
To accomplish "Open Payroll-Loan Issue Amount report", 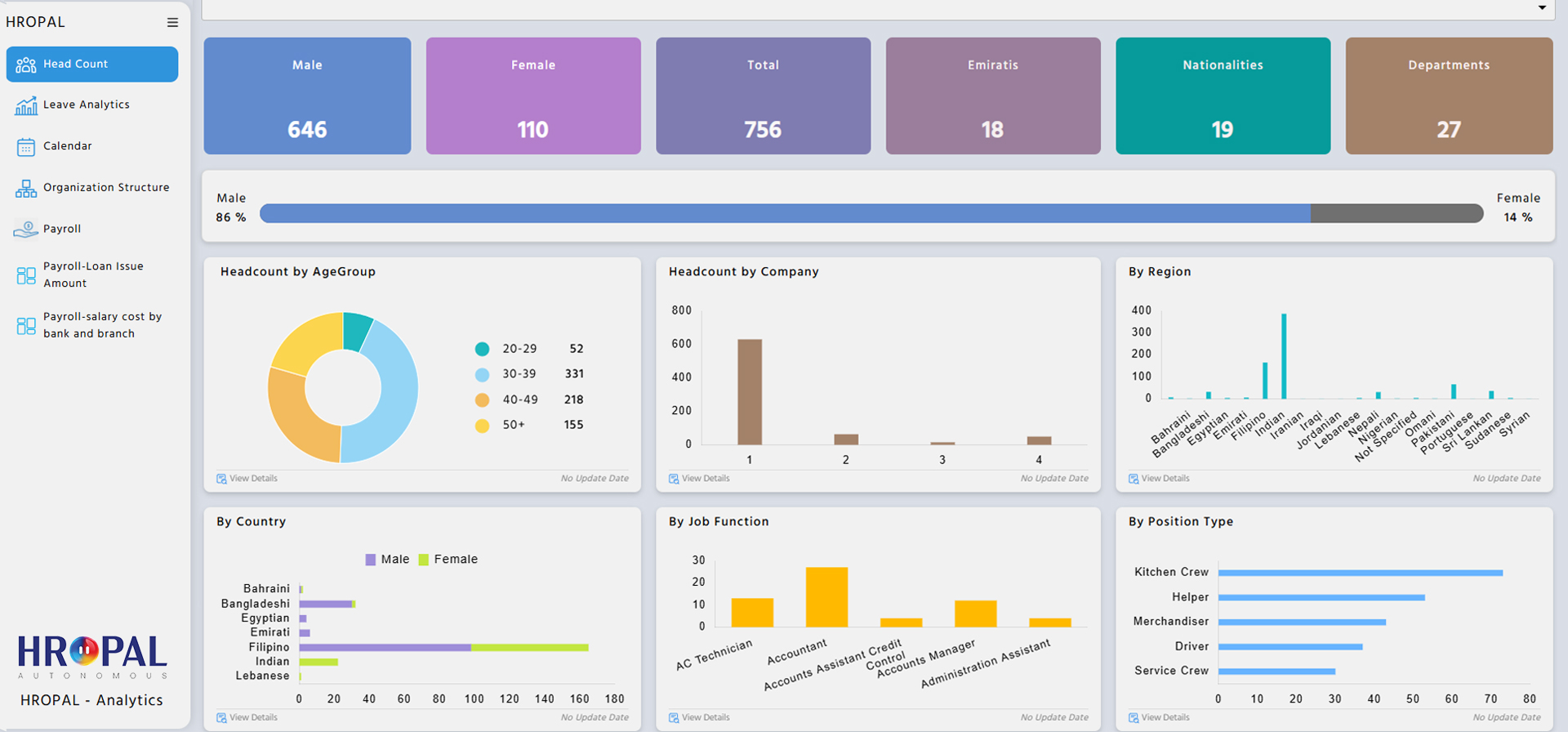I will (93, 274).
